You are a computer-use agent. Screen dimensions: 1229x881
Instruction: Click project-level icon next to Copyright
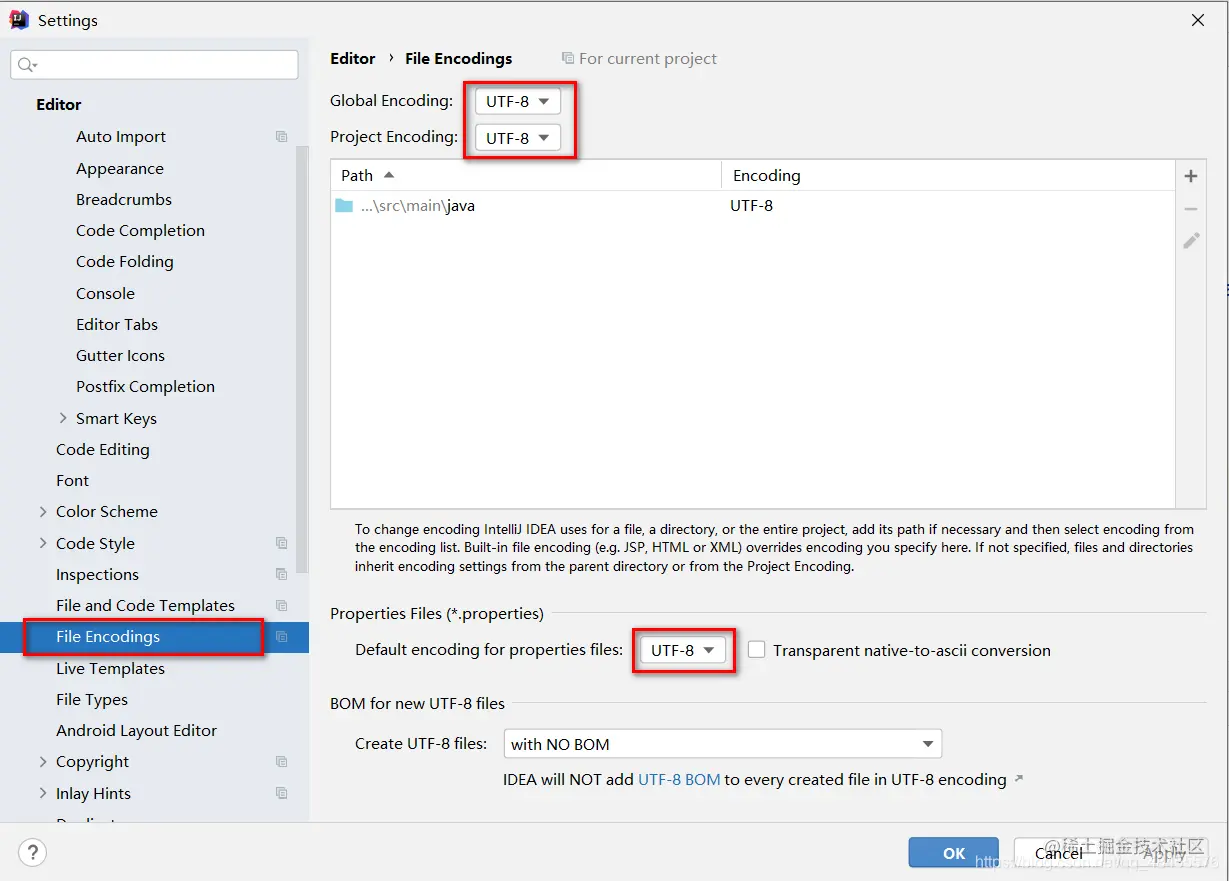coord(282,762)
